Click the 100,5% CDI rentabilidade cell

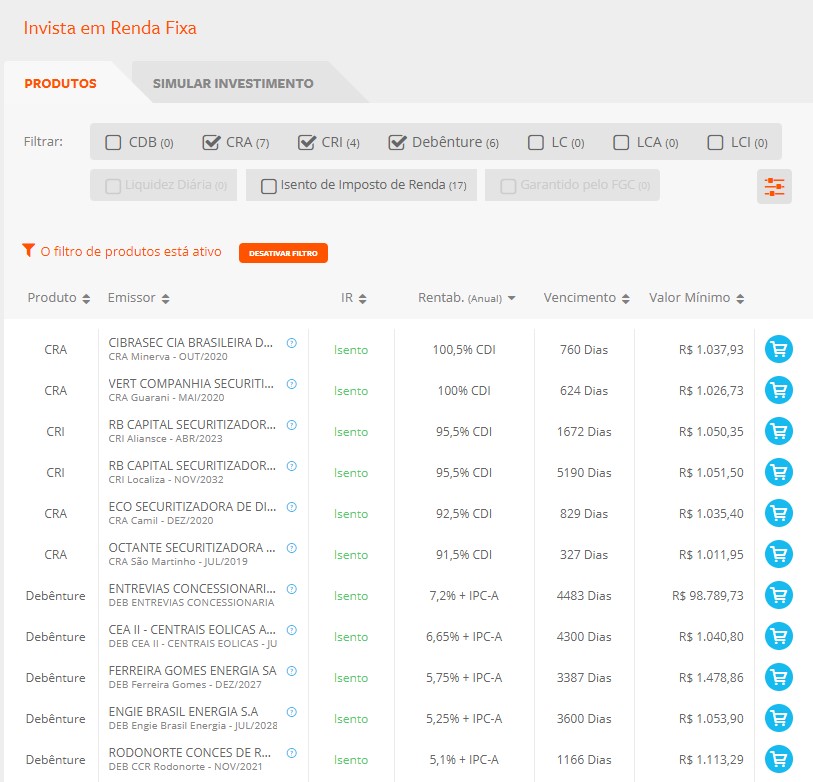click(x=464, y=350)
